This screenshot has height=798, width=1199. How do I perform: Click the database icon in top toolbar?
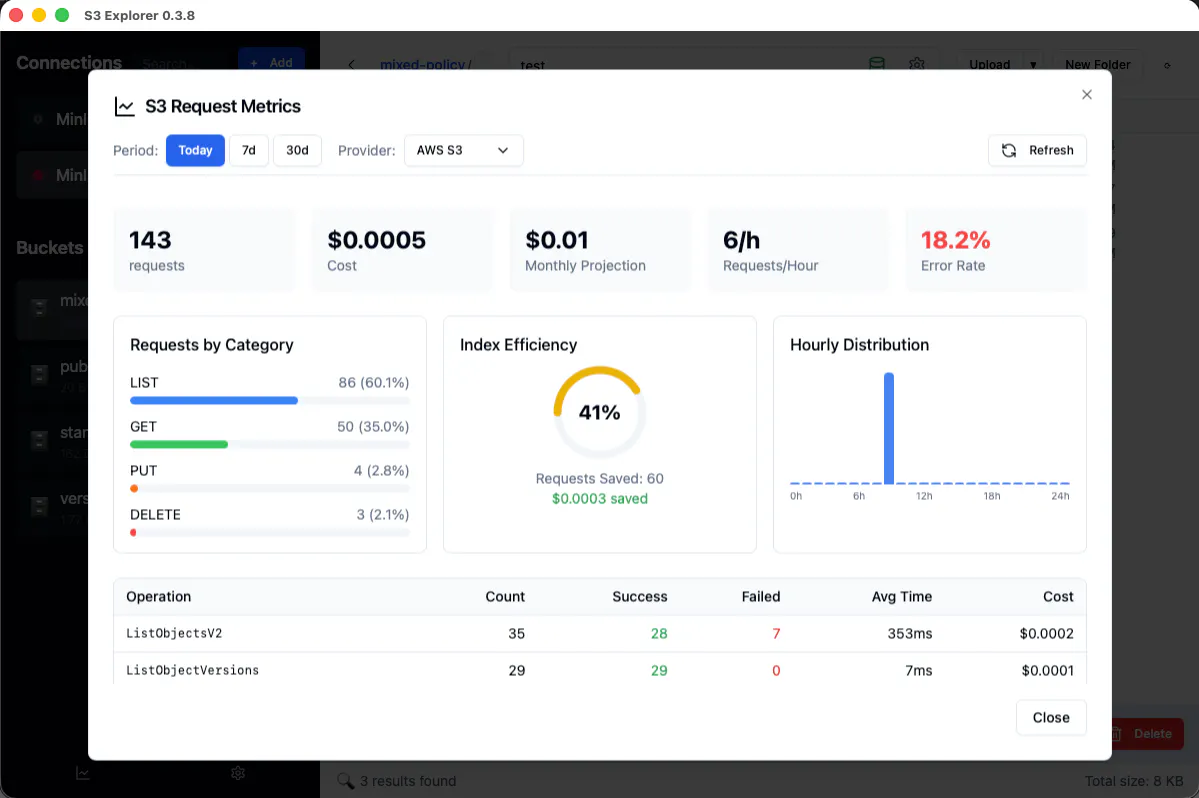coord(877,63)
